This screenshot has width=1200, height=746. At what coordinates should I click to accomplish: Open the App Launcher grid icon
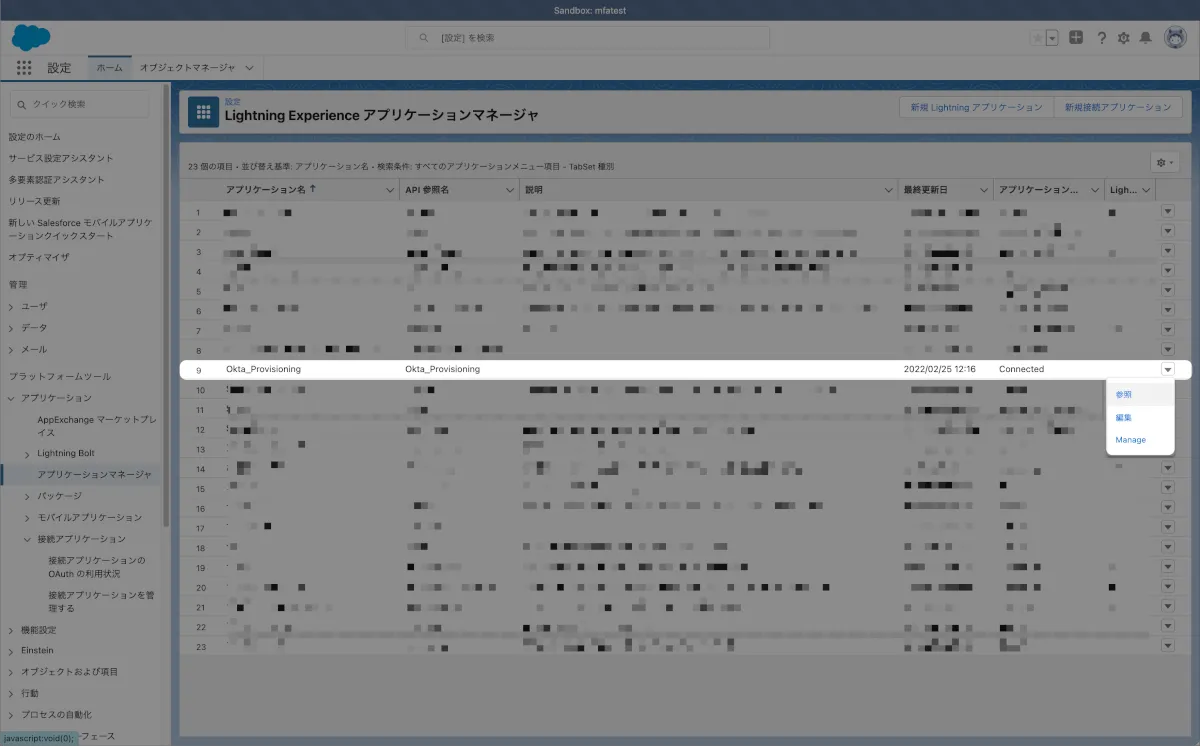coord(25,68)
